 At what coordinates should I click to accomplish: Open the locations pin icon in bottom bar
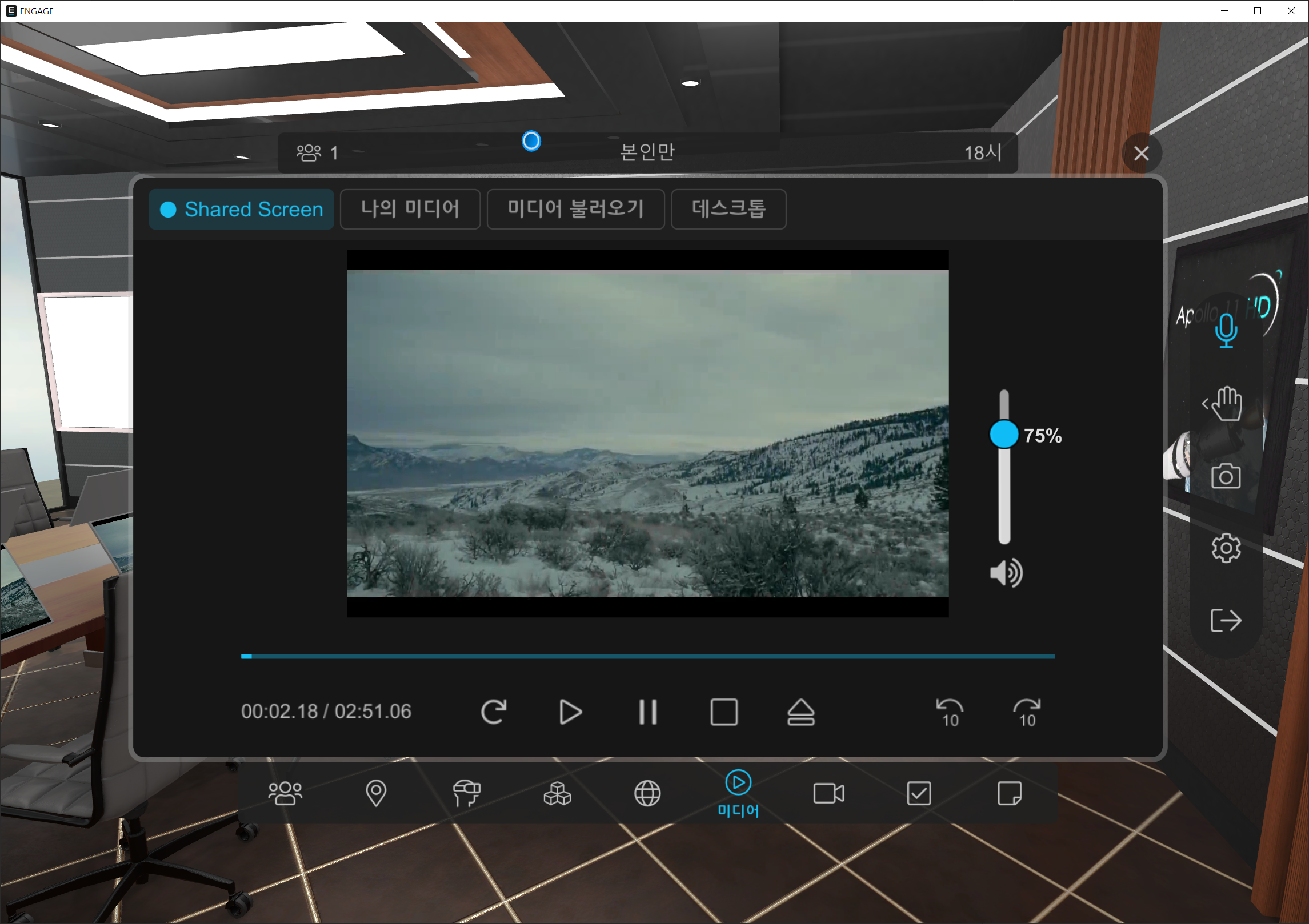click(375, 793)
